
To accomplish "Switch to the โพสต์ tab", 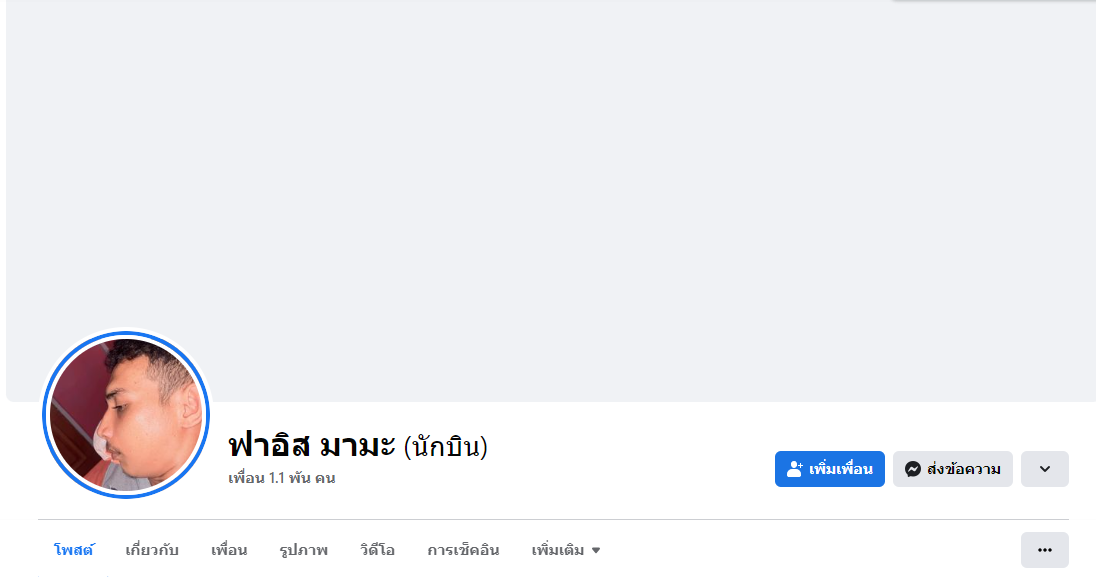I will (x=74, y=550).
